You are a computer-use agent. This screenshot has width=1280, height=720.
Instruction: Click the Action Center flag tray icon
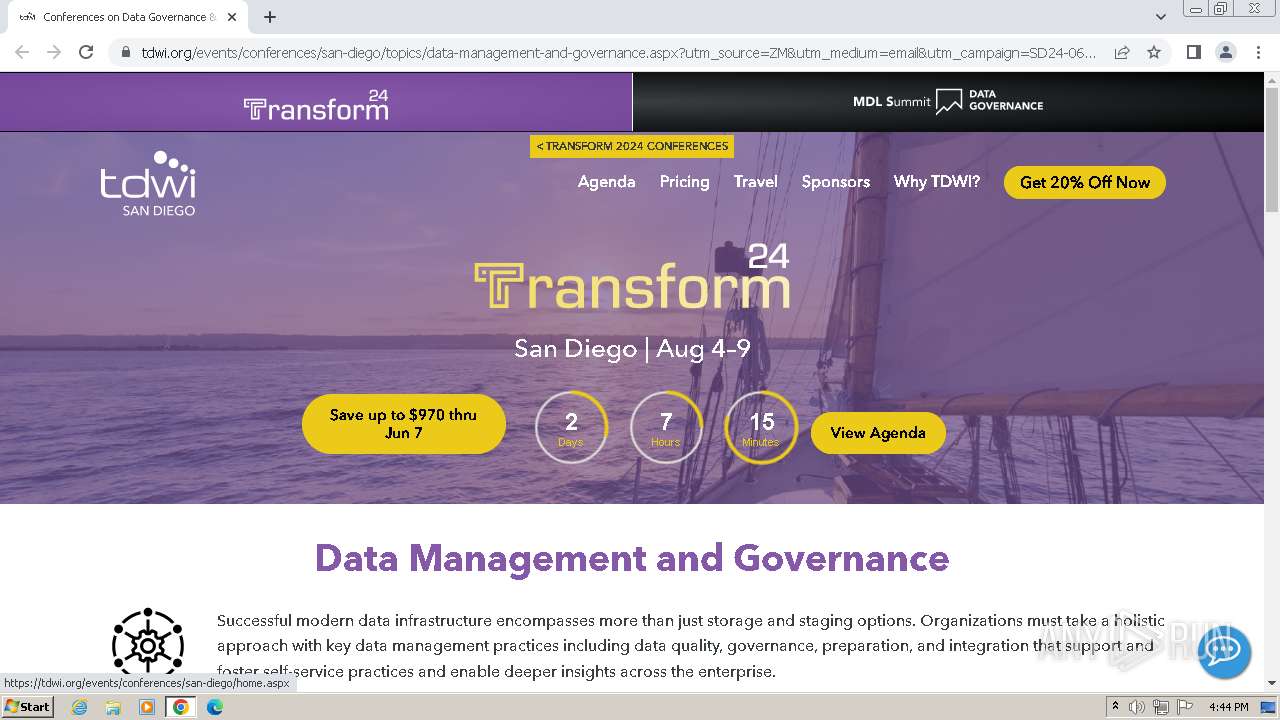pos(1184,707)
